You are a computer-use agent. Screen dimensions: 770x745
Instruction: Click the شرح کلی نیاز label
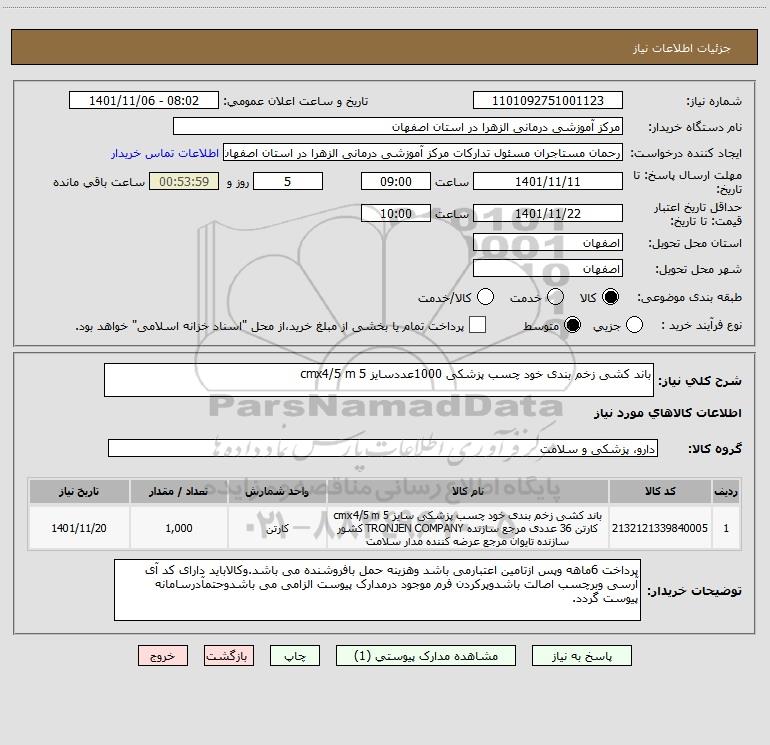point(700,381)
